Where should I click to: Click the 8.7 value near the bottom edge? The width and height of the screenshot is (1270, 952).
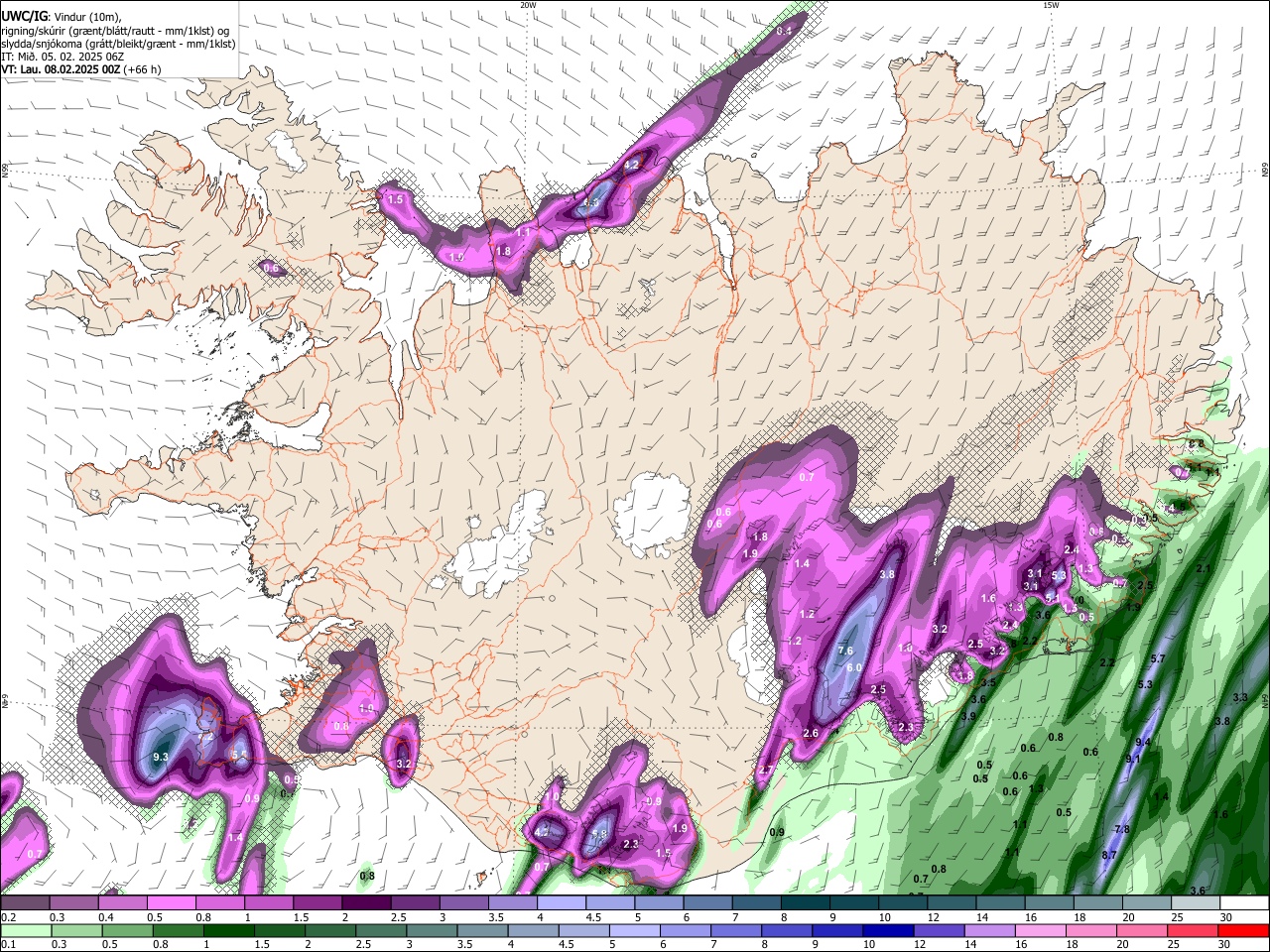pyautogui.click(x=1109, y=855)
